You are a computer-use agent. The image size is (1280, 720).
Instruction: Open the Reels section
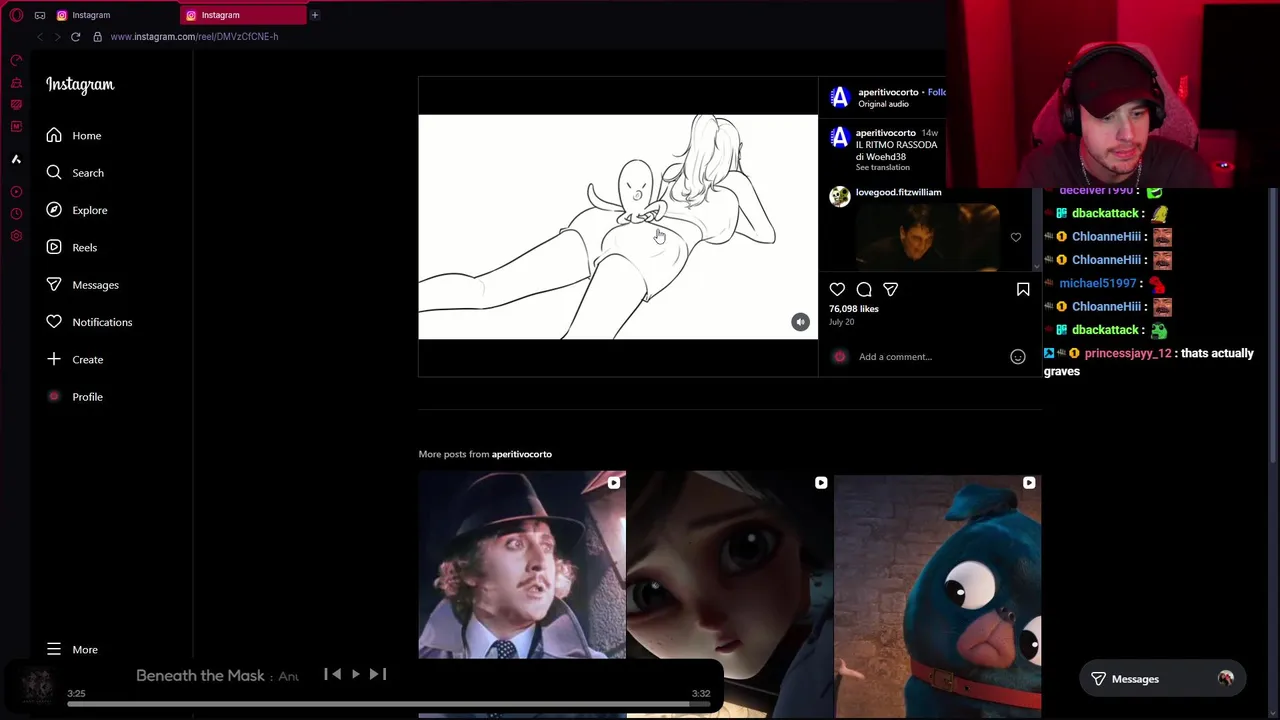coord(71,247)
